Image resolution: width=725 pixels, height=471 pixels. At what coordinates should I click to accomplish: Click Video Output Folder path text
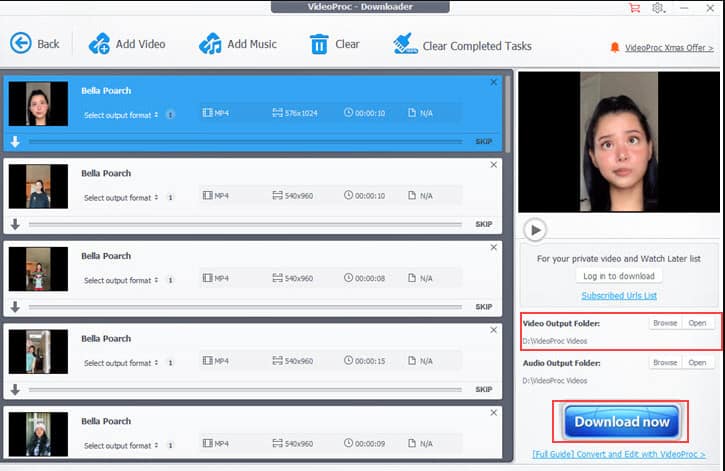(555, 341)
